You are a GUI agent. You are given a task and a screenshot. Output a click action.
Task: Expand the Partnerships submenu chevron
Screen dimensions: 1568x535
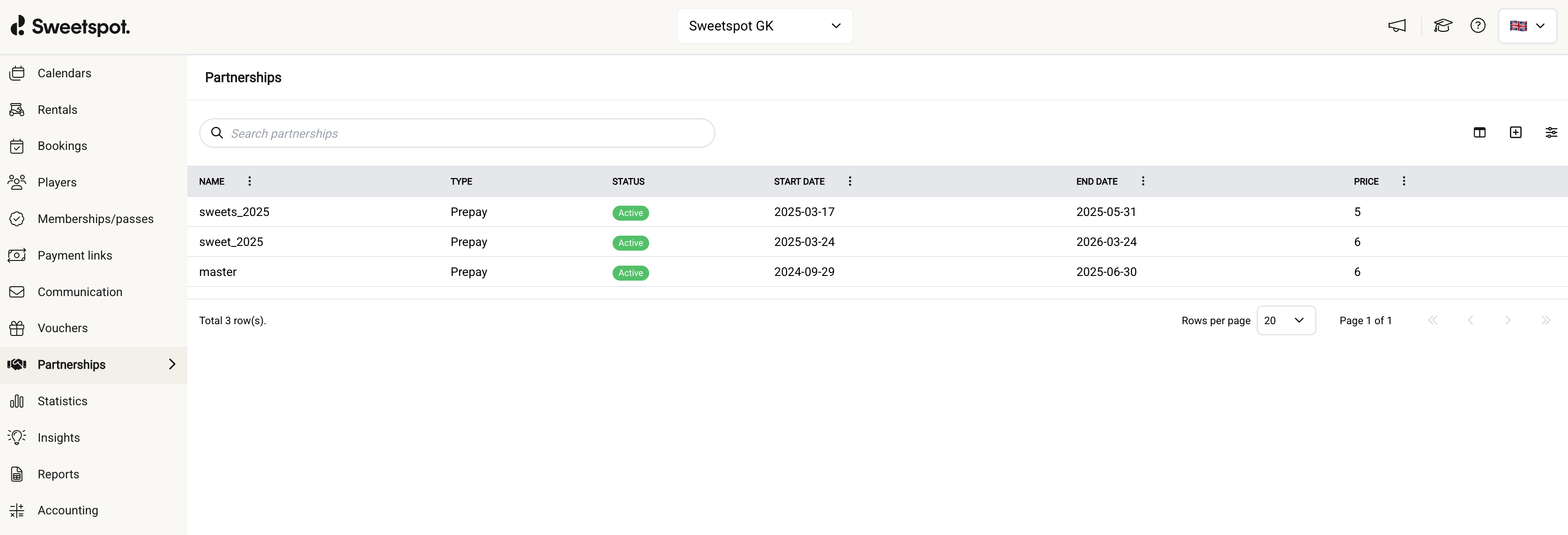point(172,364)
